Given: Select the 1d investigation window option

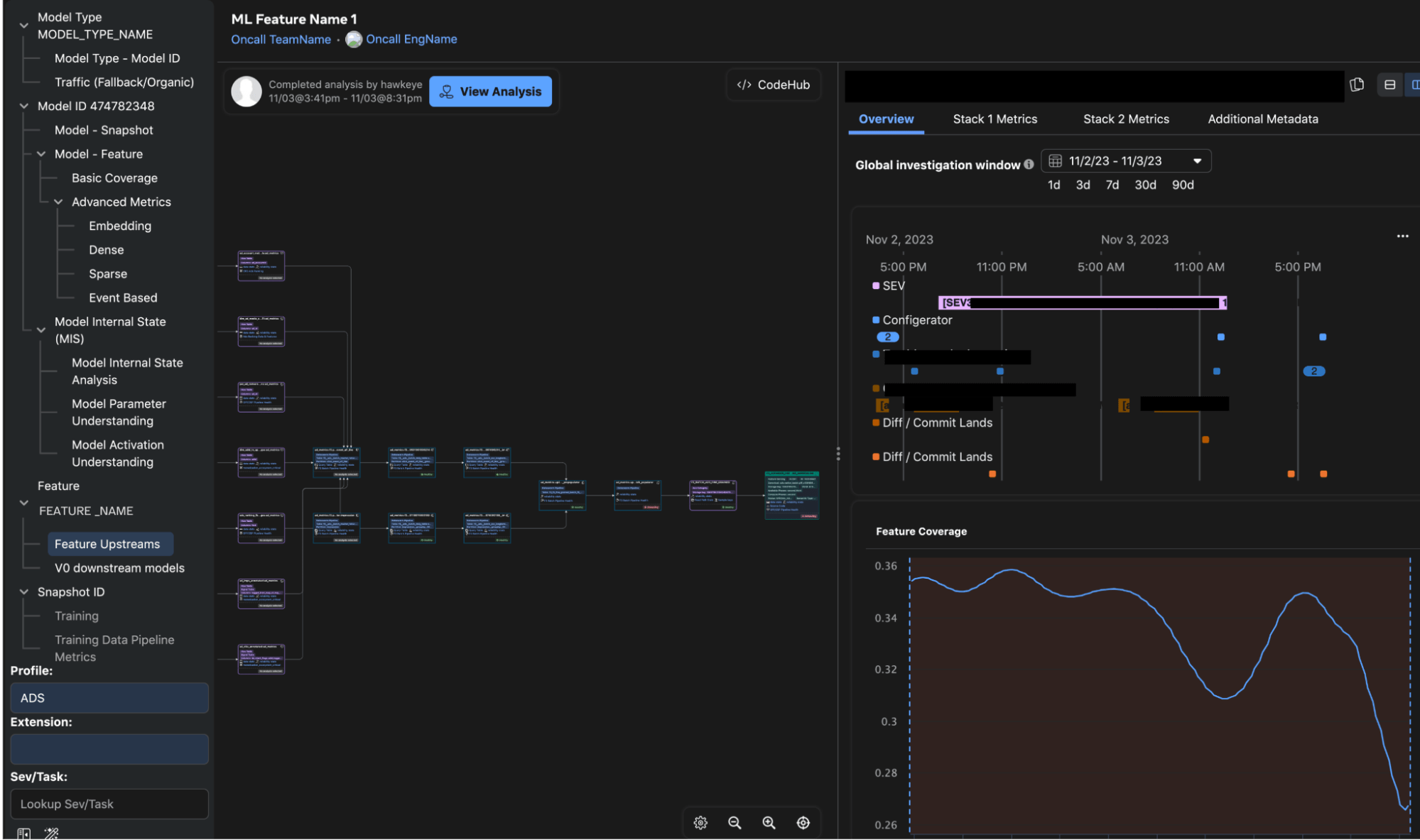Looking at the screenshot, I should pos(1053,185).
